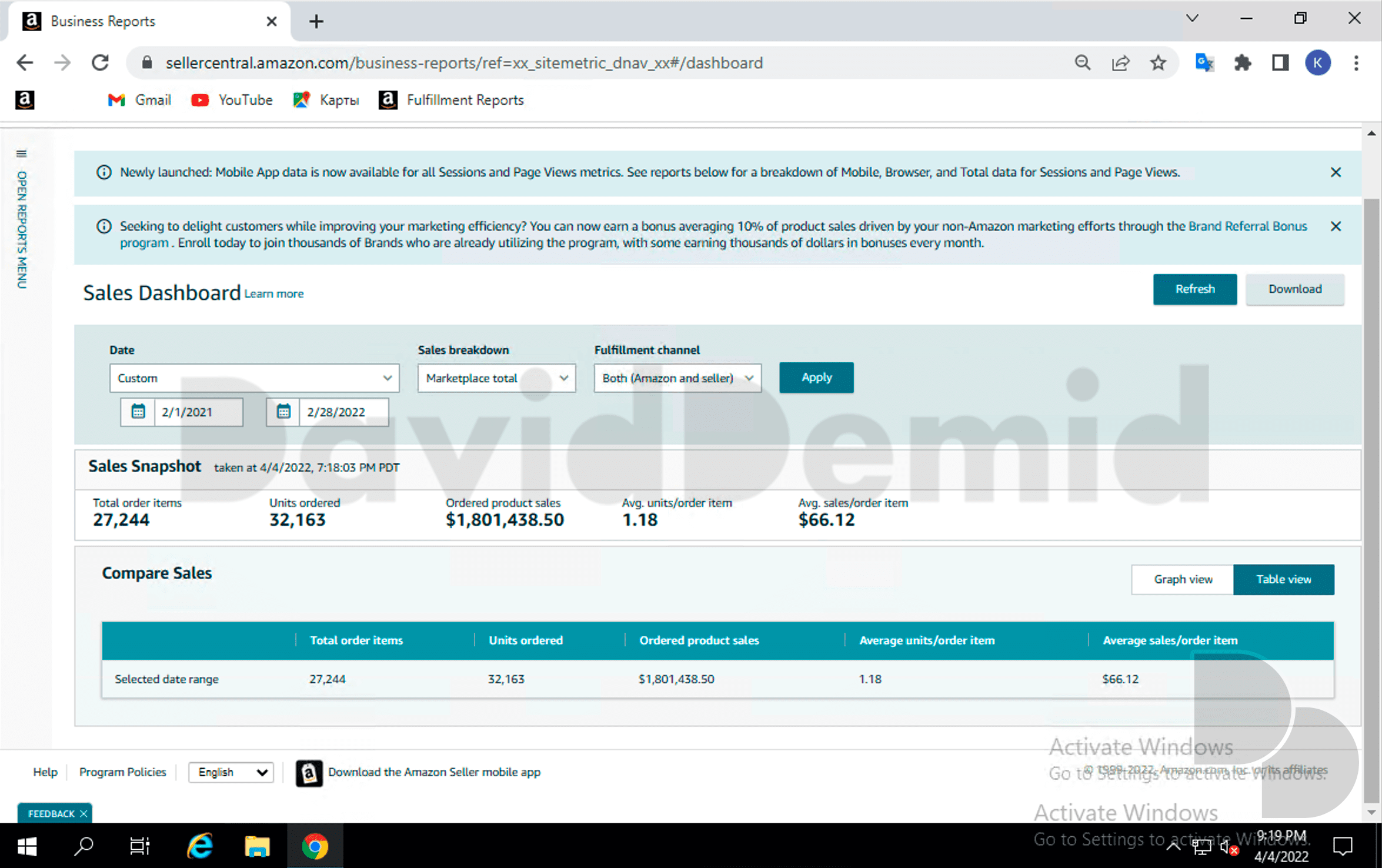Viewport: 1382px width, 868px height.
Task: Switch to Graph view
Action: (x=1183, y=579)
